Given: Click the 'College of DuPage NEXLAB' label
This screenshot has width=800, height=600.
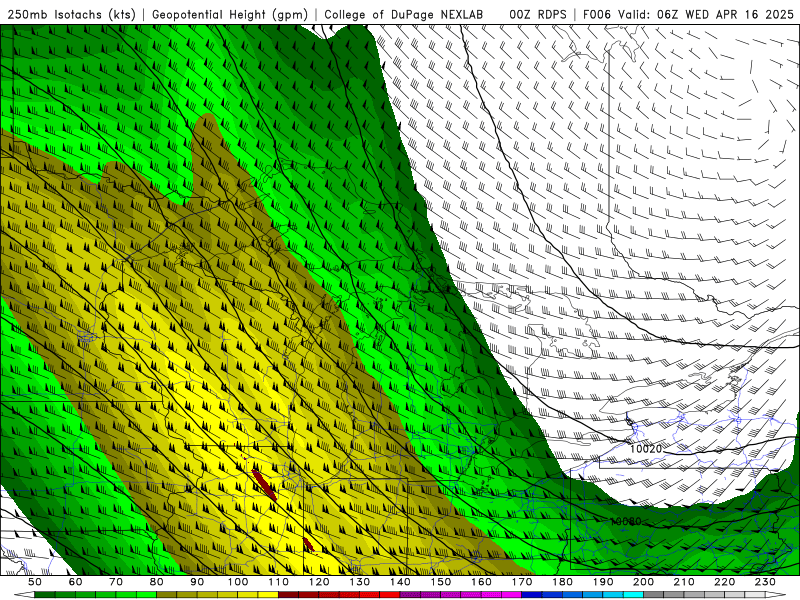Looking at the screenshot, I should (404, 14).
